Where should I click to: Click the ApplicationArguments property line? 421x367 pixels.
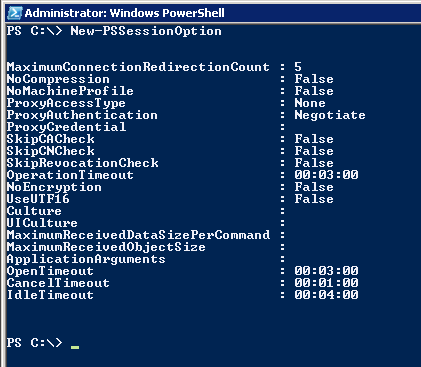tap(146, 259)
